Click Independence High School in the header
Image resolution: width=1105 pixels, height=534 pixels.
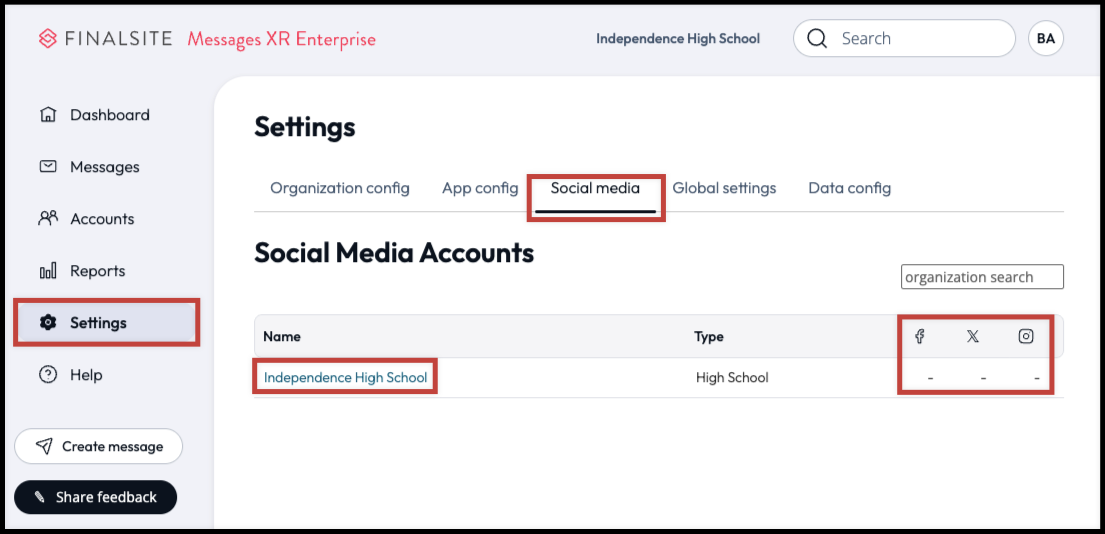pyautogui.click(x=678, y=39)
